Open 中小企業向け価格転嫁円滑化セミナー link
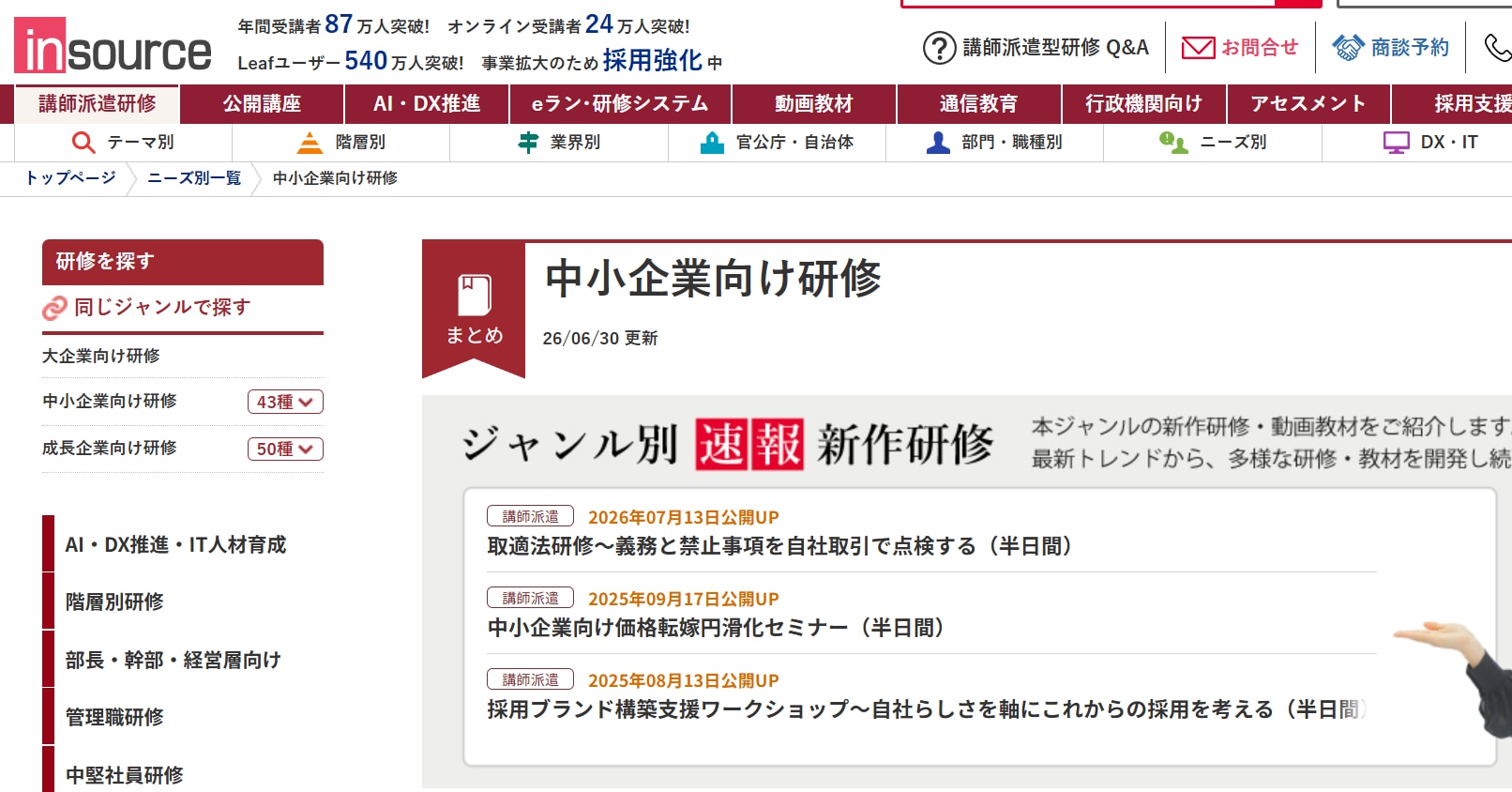Viewport: 1512px width, 792px height. (x=716, y=628)
